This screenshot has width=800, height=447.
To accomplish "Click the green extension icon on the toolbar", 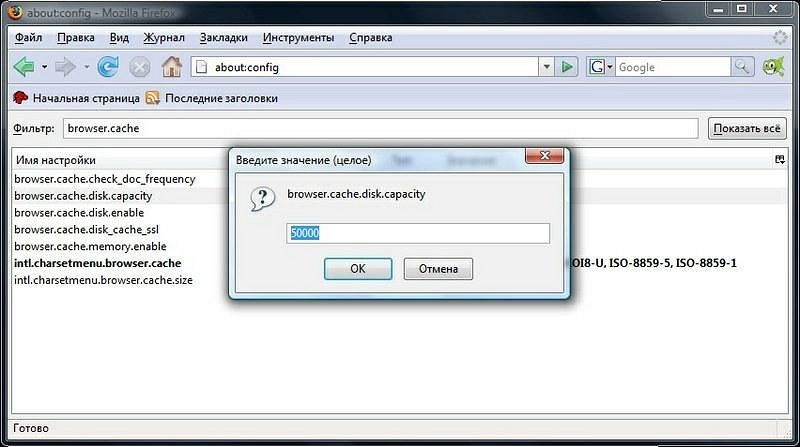I will click(773, 67).
